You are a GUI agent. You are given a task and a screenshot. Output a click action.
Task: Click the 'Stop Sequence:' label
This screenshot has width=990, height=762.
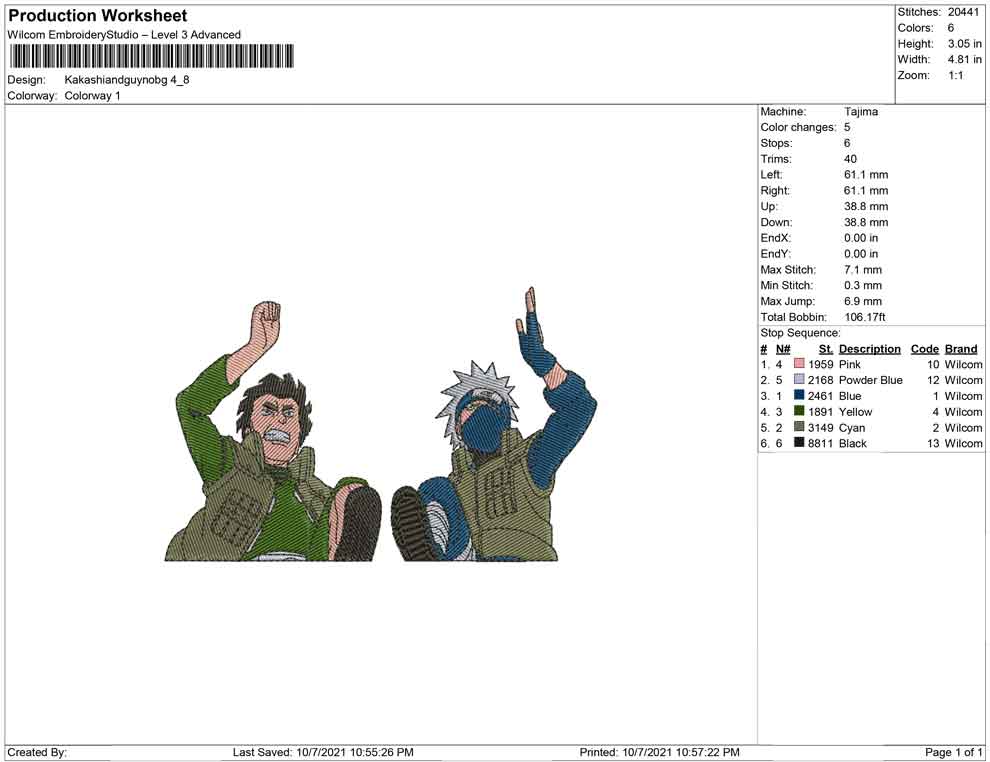[801, 333]
